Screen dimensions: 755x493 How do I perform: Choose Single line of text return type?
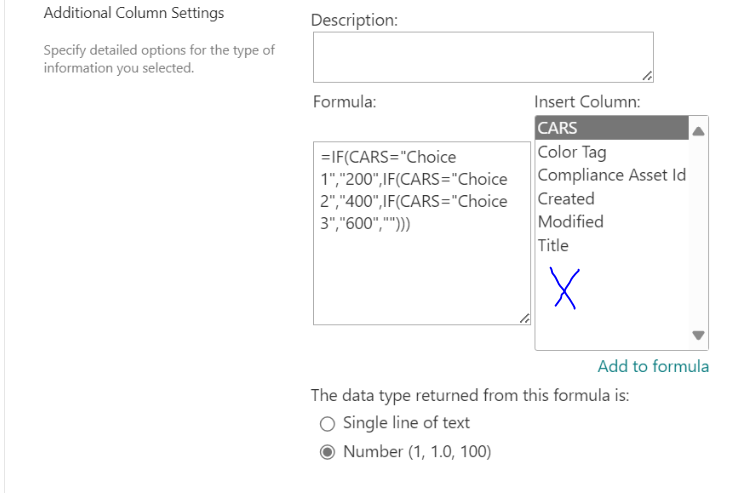(327, 424)
